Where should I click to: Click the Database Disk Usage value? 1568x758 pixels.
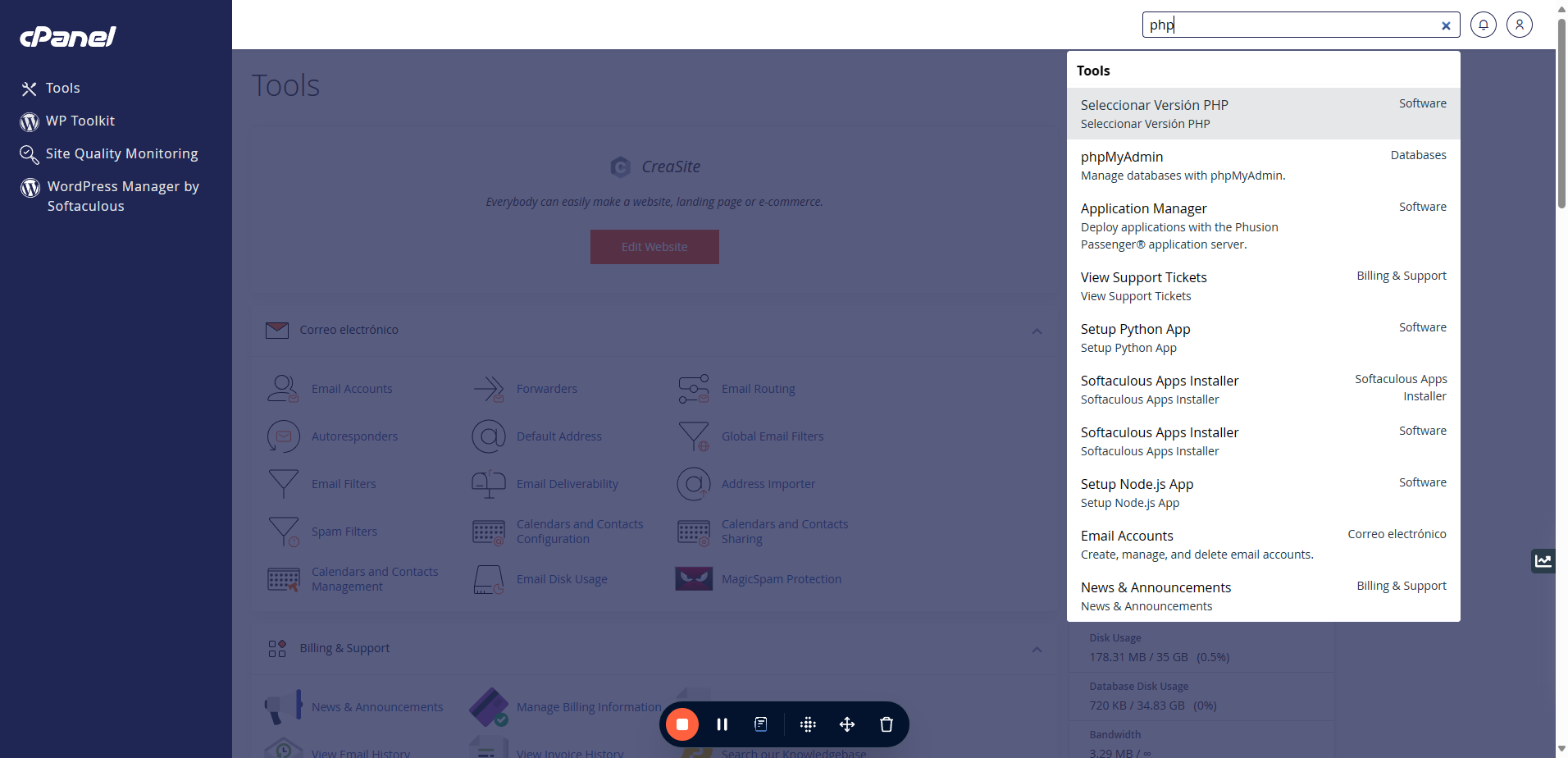1153,705
